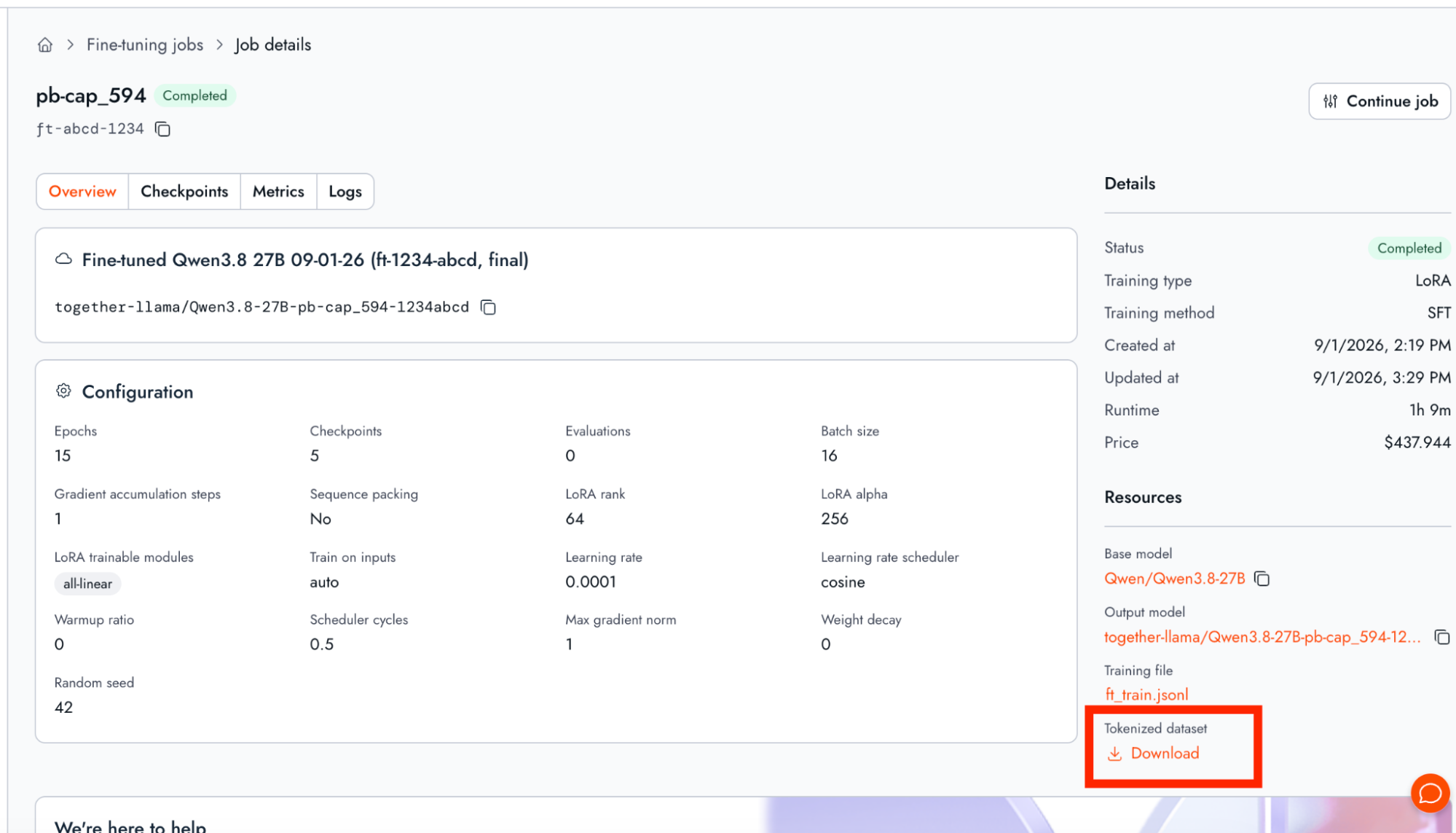Click the Created at value 9/1/2026, 2:19 PM
1456x833 pixels.
pyautogui.click(x=1382, y=345)
